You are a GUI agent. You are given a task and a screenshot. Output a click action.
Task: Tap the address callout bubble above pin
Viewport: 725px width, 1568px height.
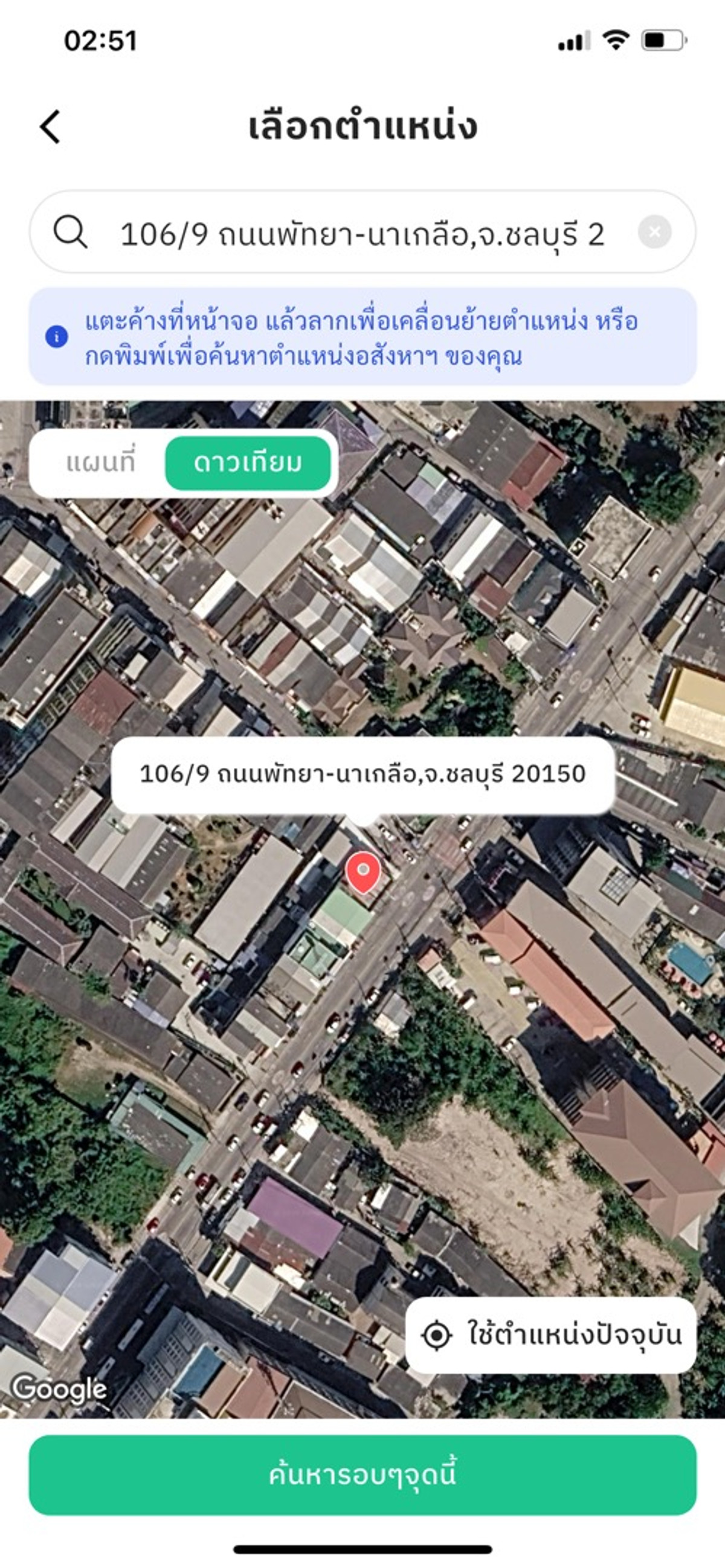tap(362, 775)
